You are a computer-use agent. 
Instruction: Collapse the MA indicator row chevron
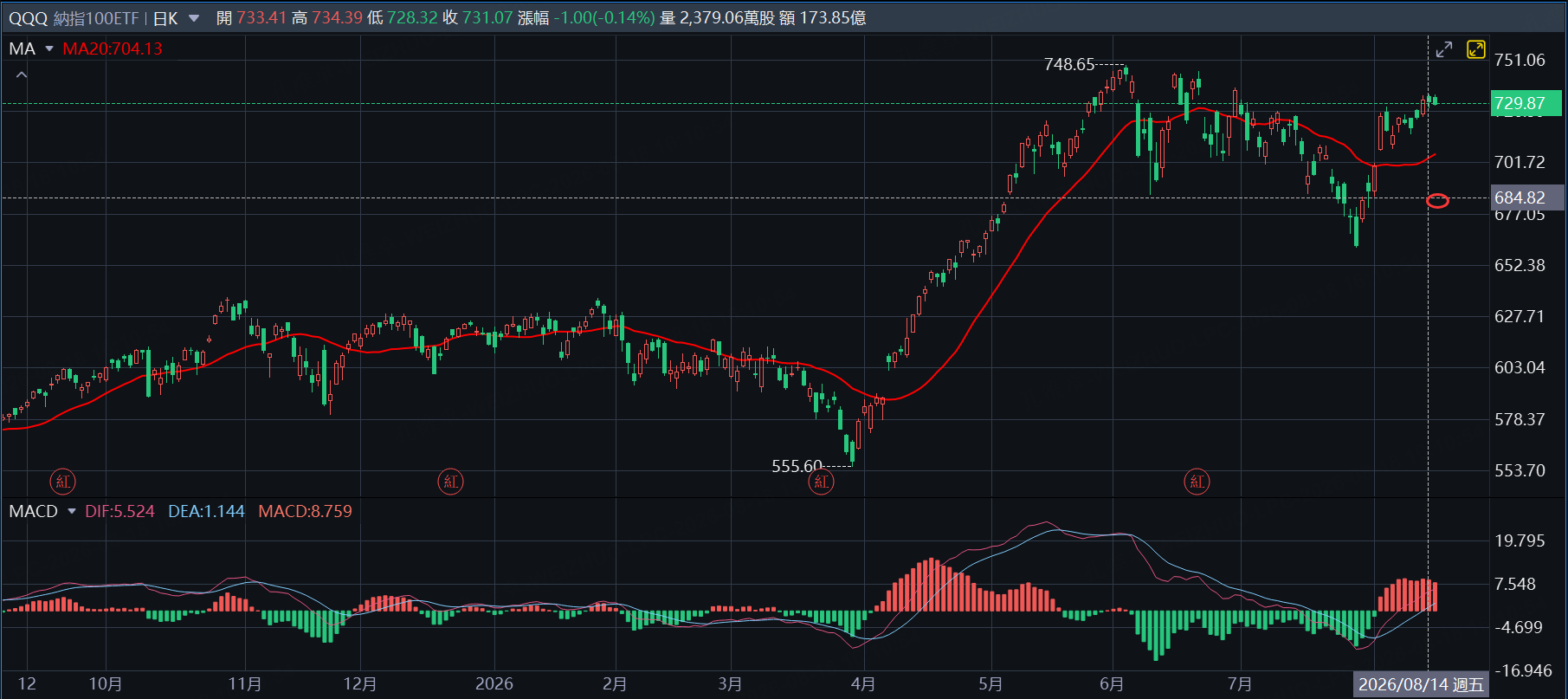(x=22, y=75)
